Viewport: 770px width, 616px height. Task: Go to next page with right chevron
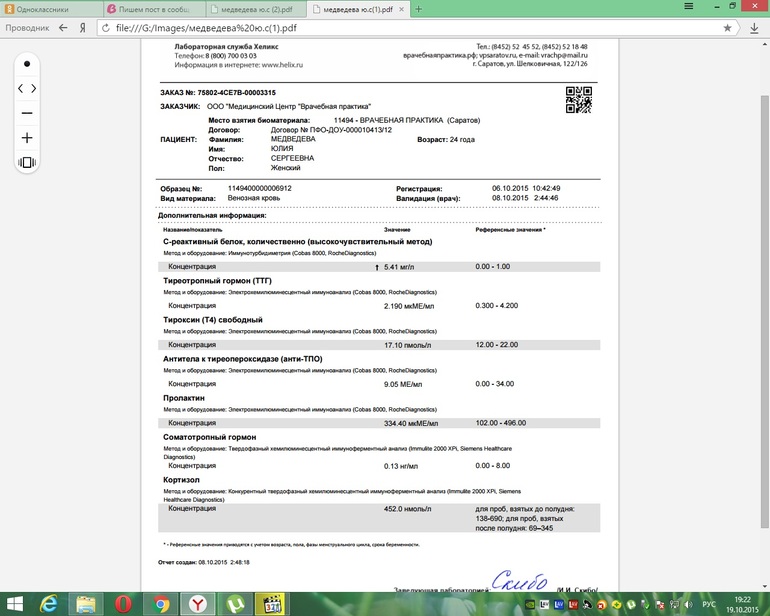(34, 88)
